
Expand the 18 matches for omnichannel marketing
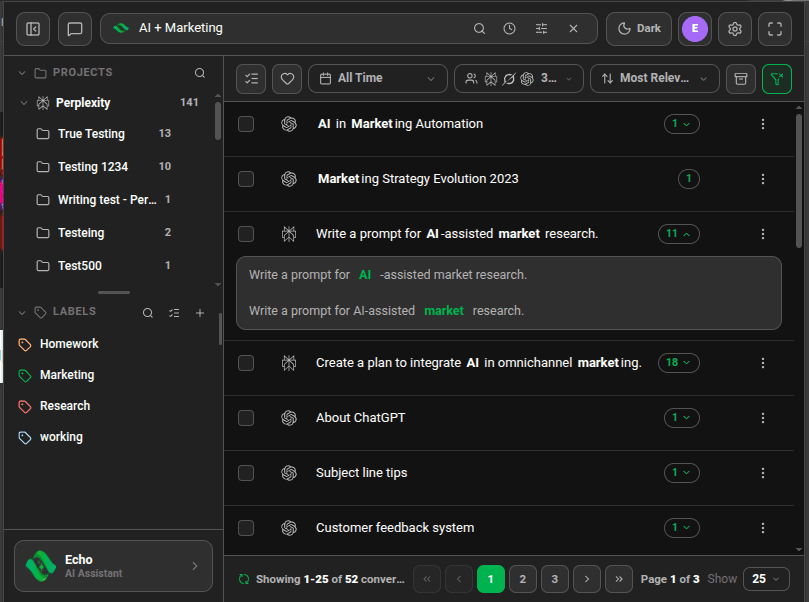point(678,363)
